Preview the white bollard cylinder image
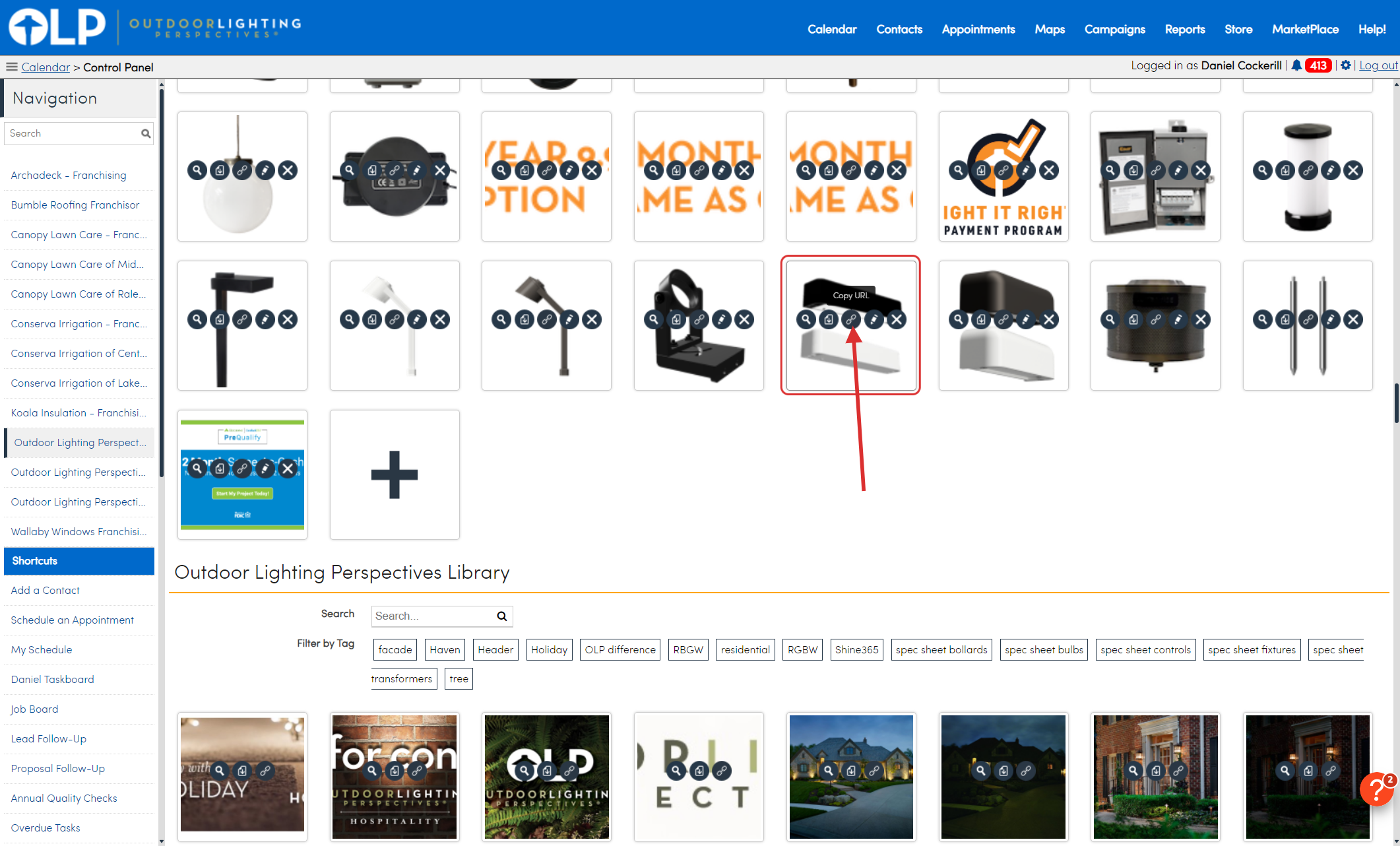The height and width of the screenshot is (846, 1400). pyautogui.click(x=1262, y=170)
